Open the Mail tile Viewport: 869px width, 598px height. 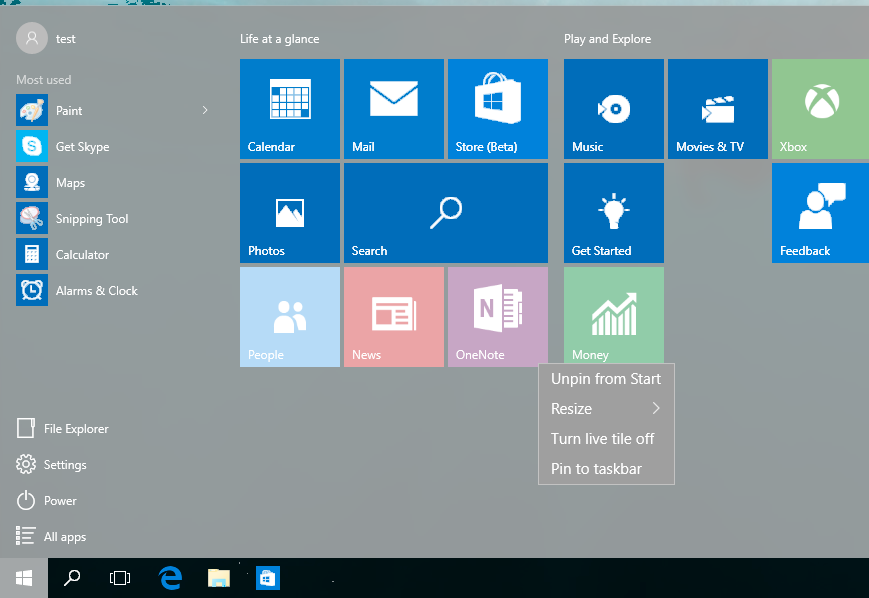(393, 109)
